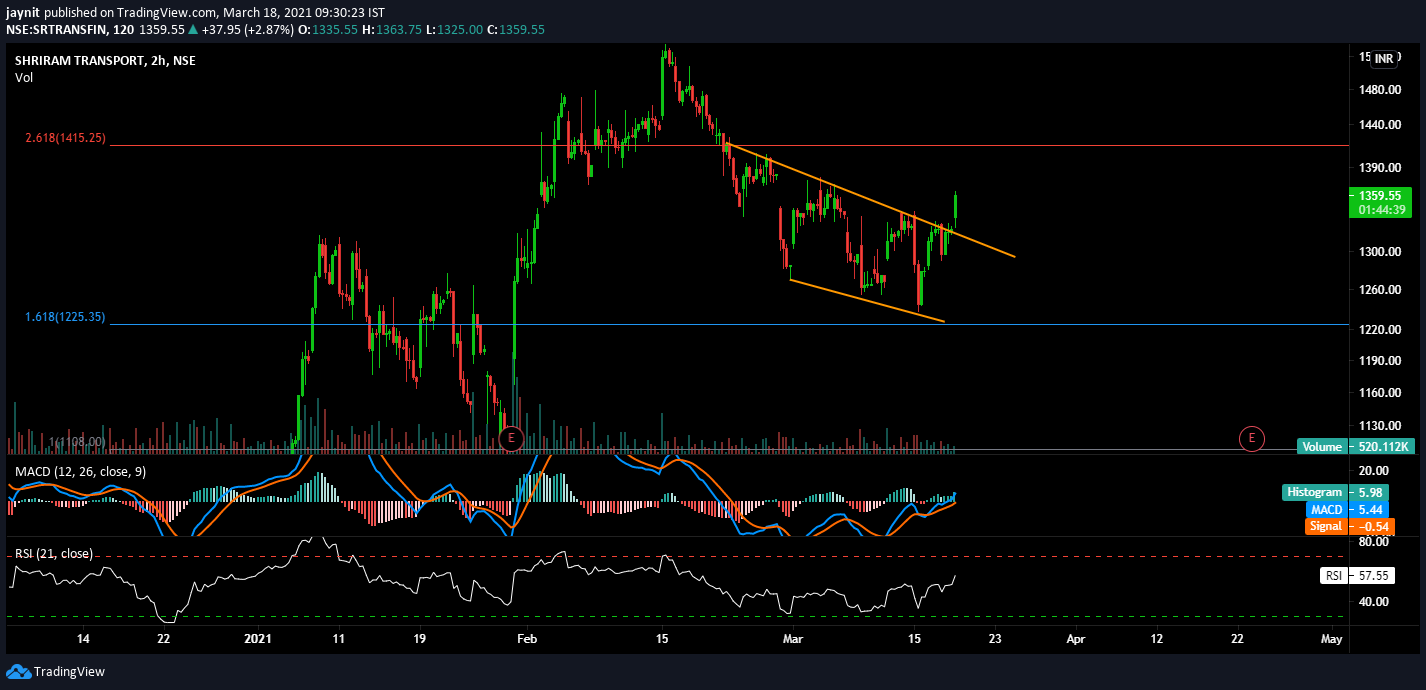Screen dimensions: 1426x690
Task: Open the earnings marker near late April
Action: coord(1251,437)
